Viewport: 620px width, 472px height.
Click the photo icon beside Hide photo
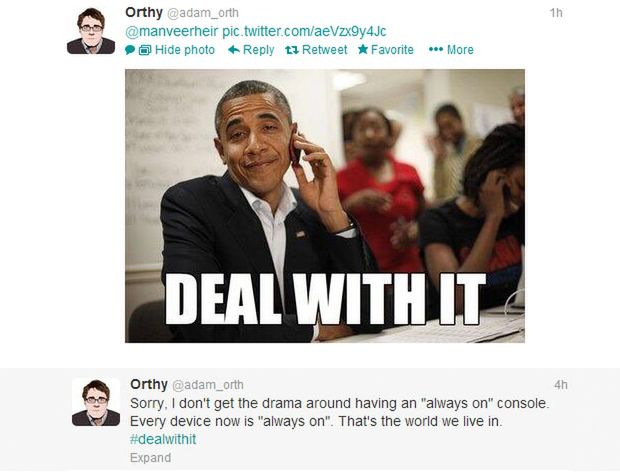coord(145,50)
